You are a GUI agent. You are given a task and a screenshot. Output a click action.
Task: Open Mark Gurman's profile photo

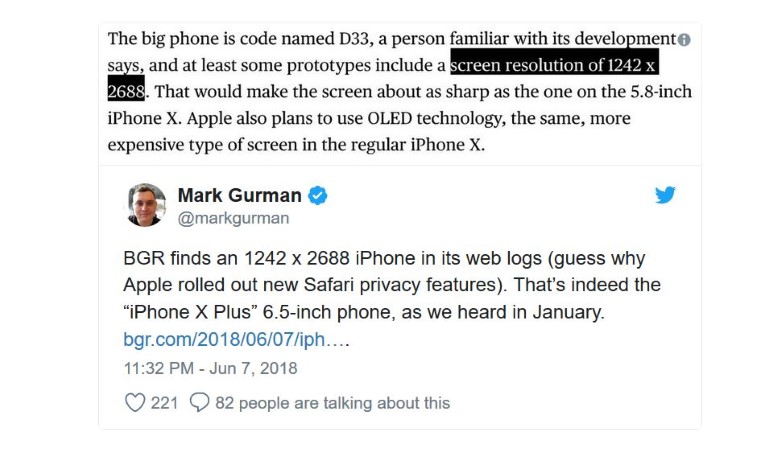pos(147,205)
